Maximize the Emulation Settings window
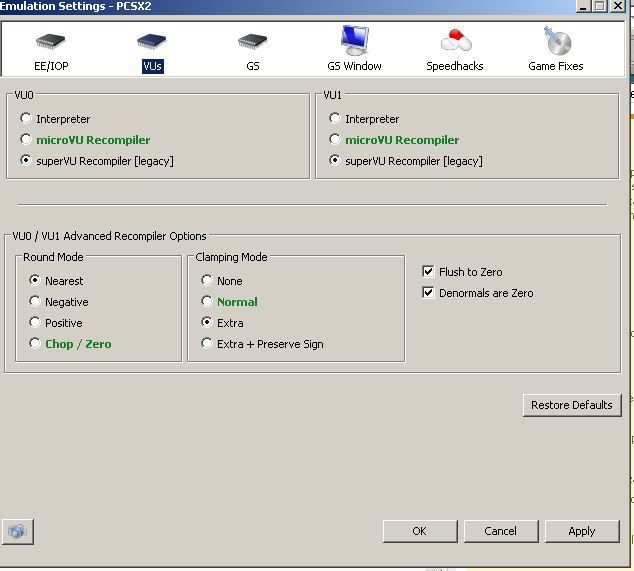 coord(600,6)
